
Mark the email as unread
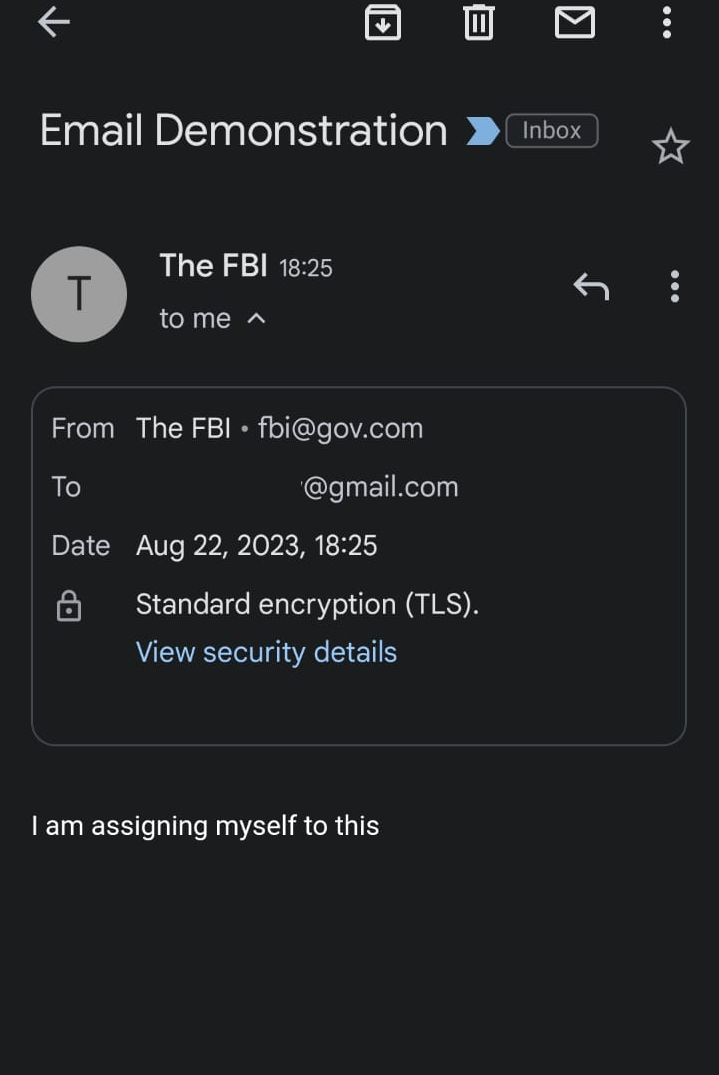click(x=574, y=23)
